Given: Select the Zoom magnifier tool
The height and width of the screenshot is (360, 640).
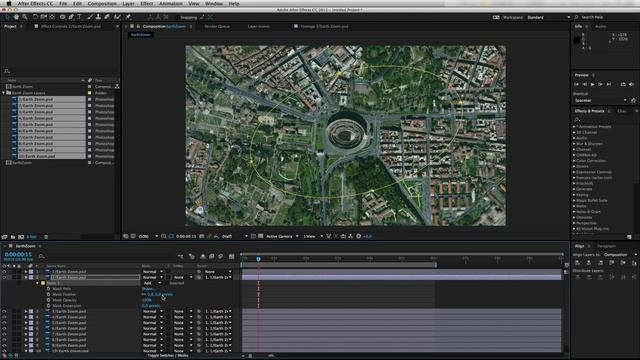Looking at the screenshot, I should (x=25, y=17).
